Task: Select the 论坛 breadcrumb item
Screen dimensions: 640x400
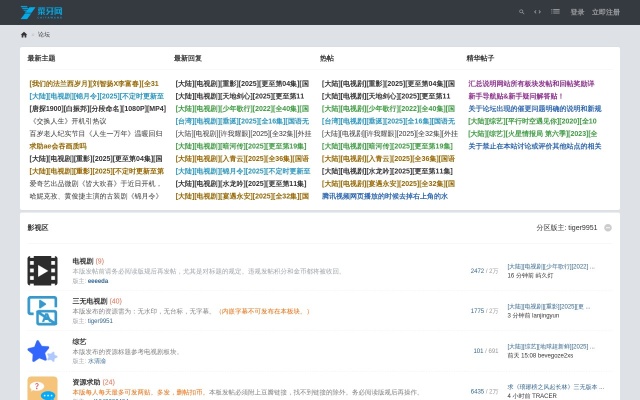Action: click(x=44, y=34)
